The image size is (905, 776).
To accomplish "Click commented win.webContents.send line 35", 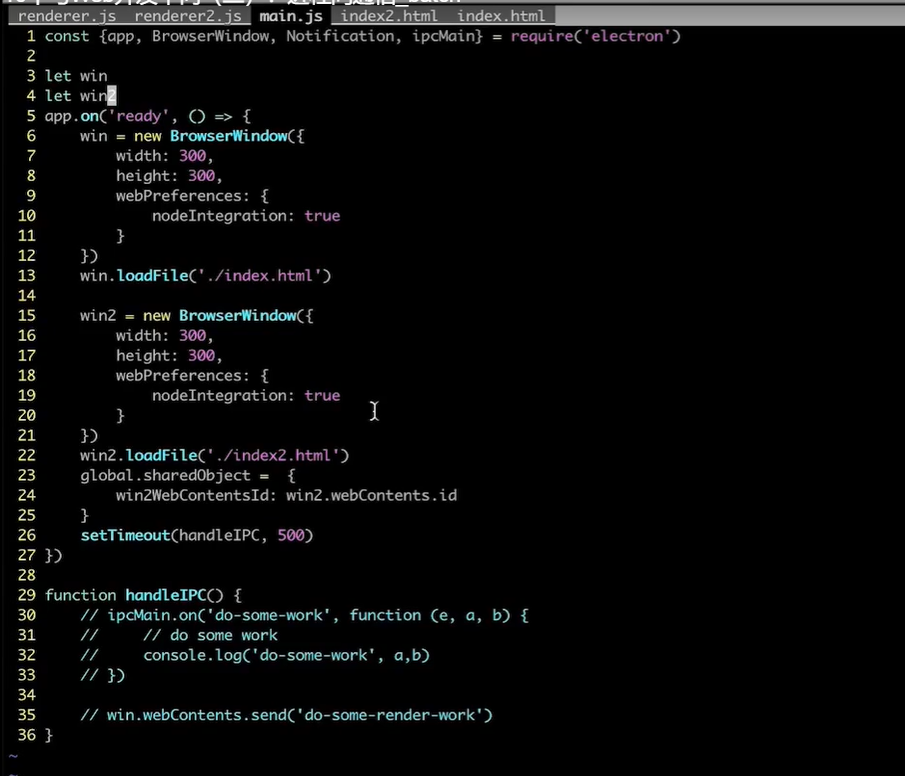I will pos(285,716).
